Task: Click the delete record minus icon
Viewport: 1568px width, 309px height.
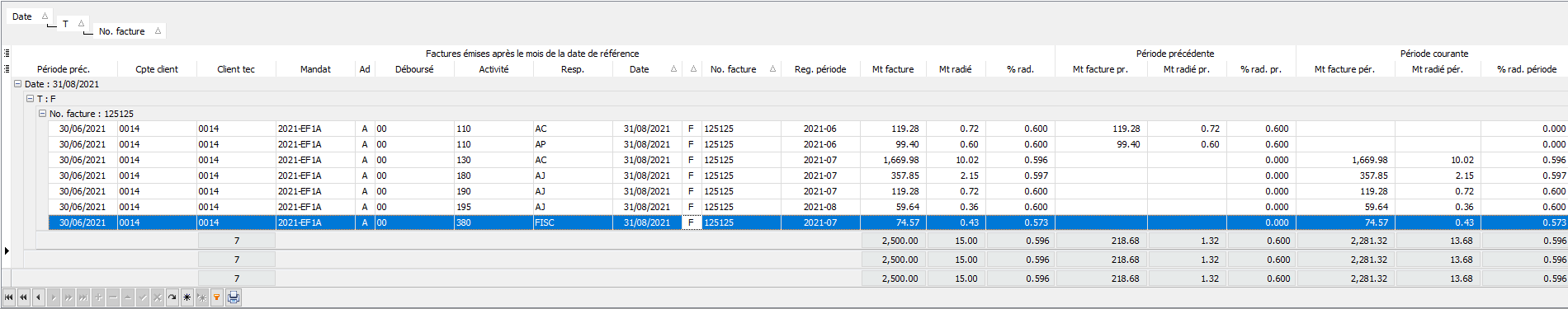Action: click(x=113, y=297)
